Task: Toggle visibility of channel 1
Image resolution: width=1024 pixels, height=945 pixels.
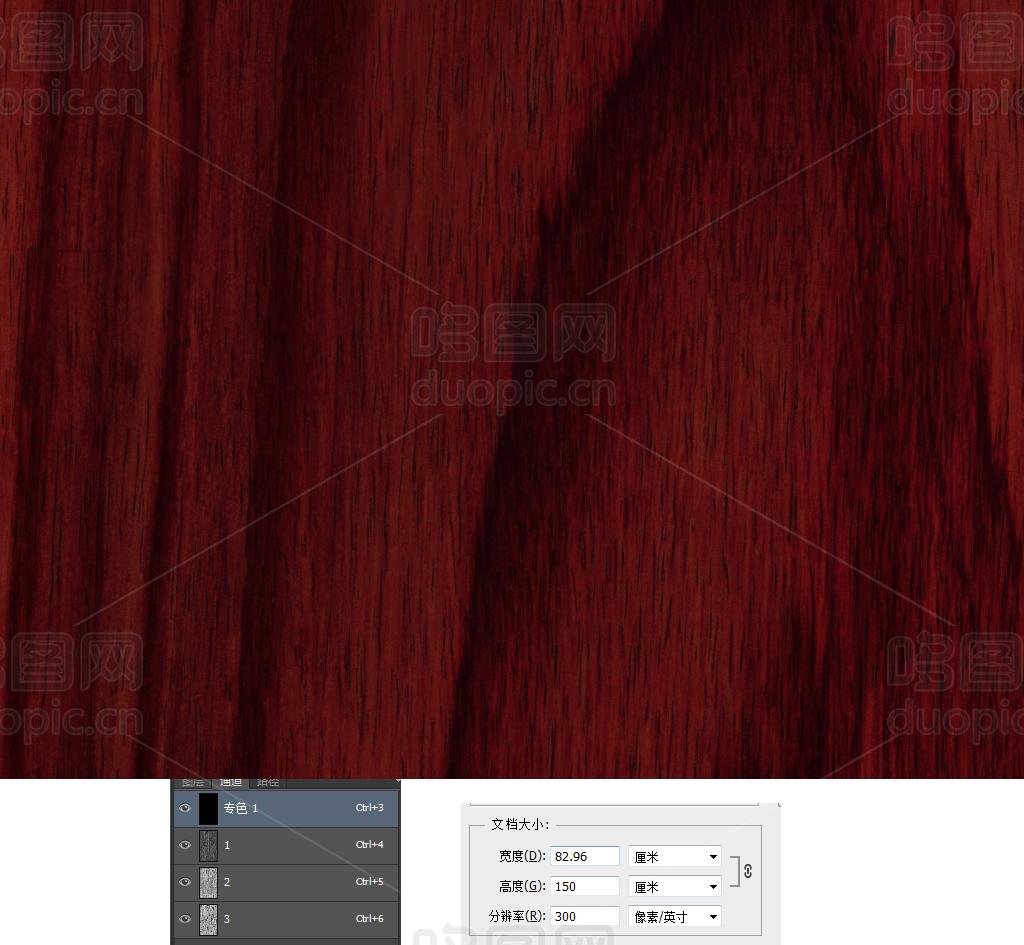Action: tap(185, 845)
